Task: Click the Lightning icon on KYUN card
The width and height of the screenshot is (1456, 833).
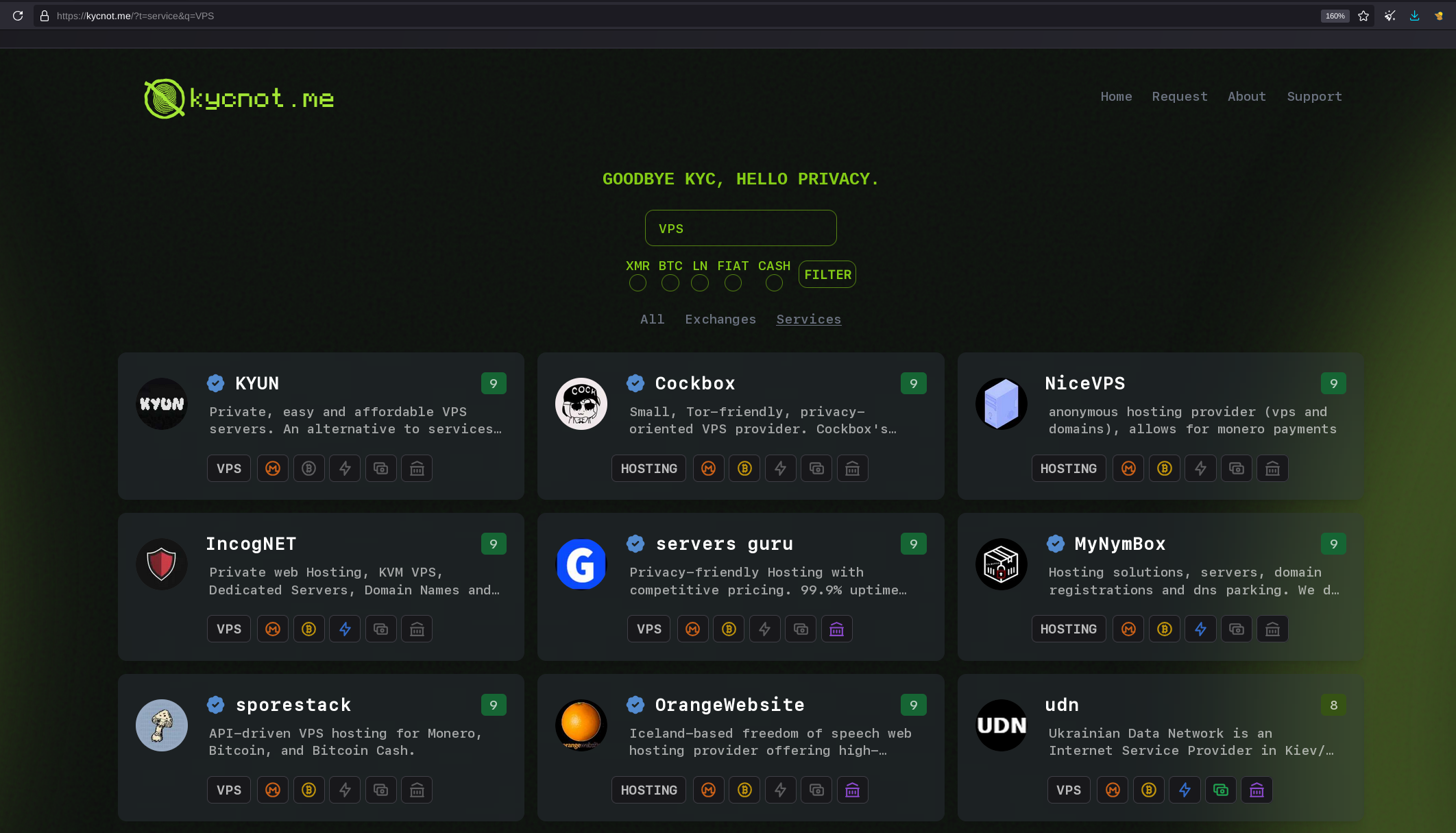Action: (x=345, y=468)
